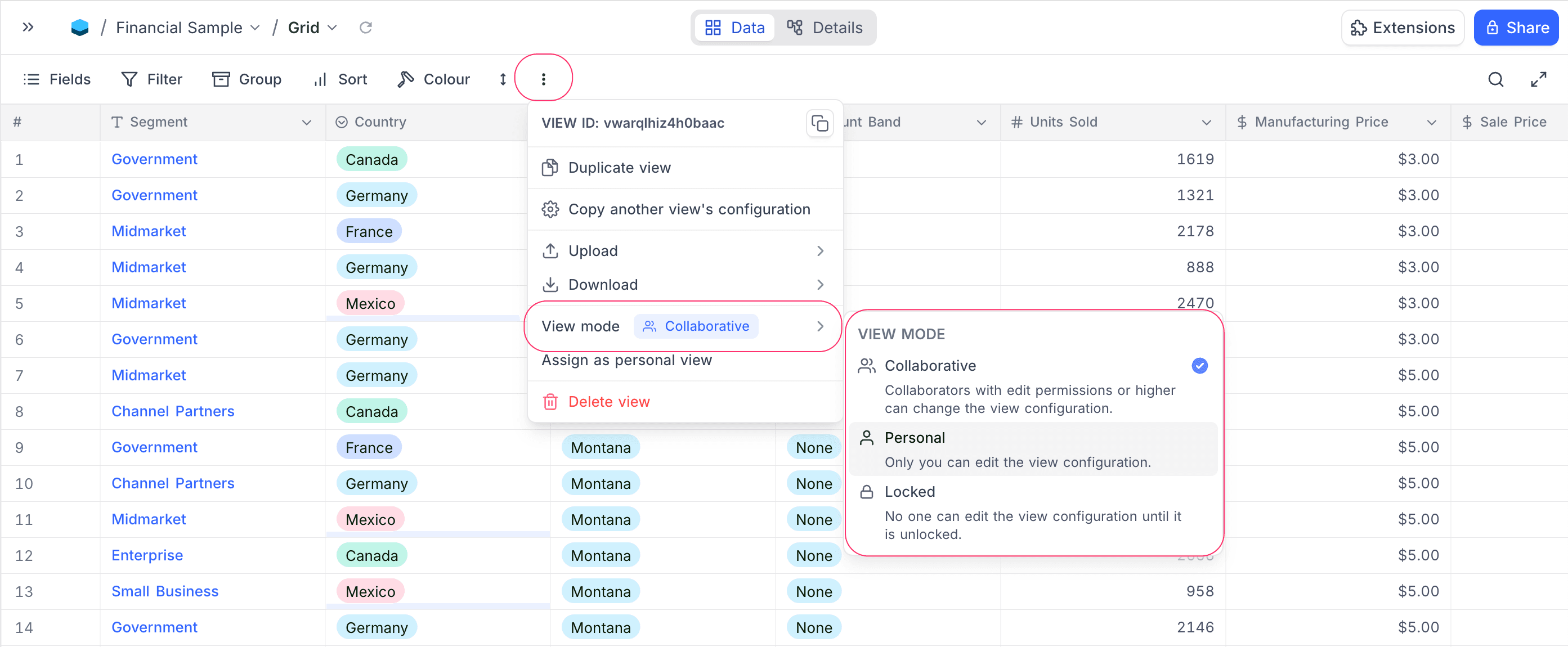Image resolution: width=1568 pixels, height=647 pixels.
Task: Open the search magnifier icon
Action: click(1495, 79)
